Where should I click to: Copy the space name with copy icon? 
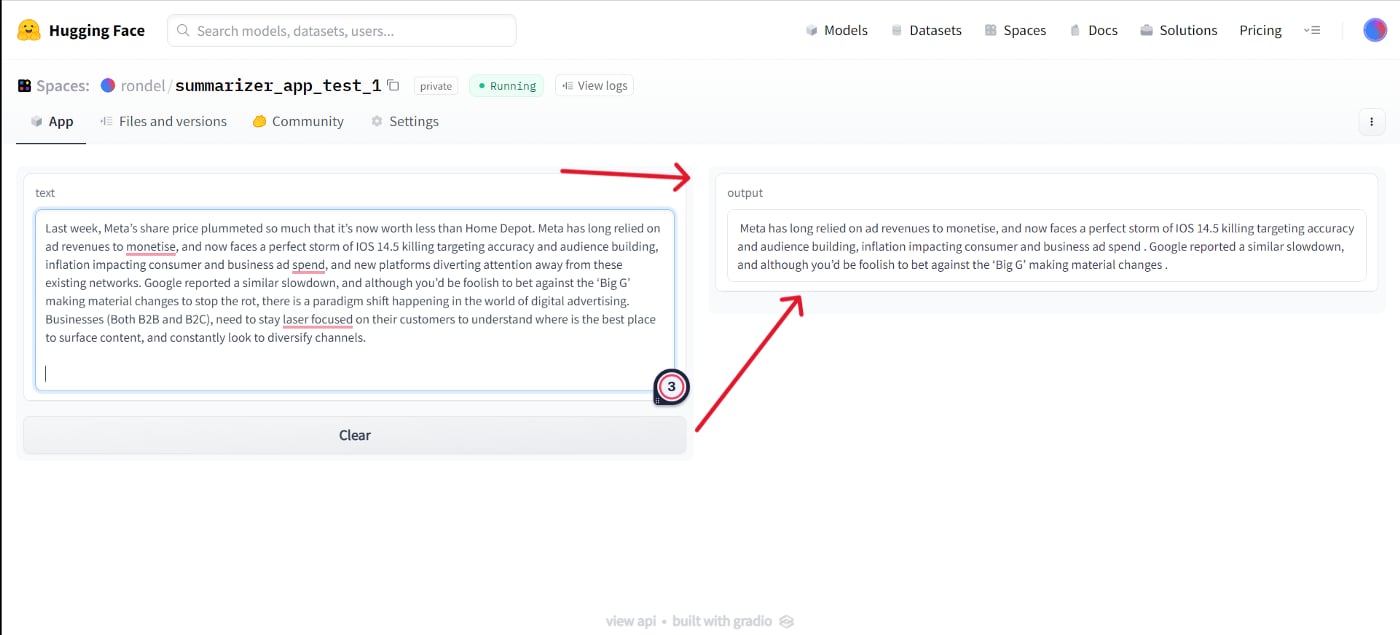(x=393, y=85)
